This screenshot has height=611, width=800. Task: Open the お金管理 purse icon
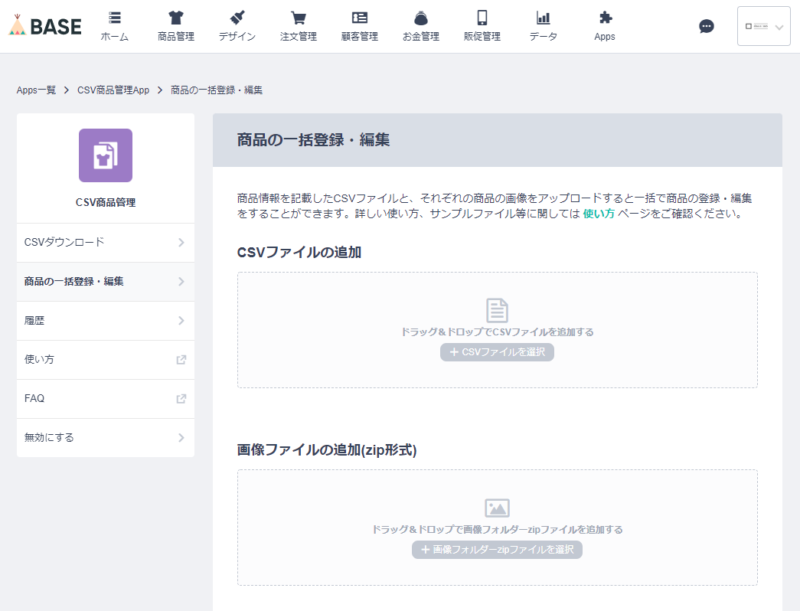[421, 18]
